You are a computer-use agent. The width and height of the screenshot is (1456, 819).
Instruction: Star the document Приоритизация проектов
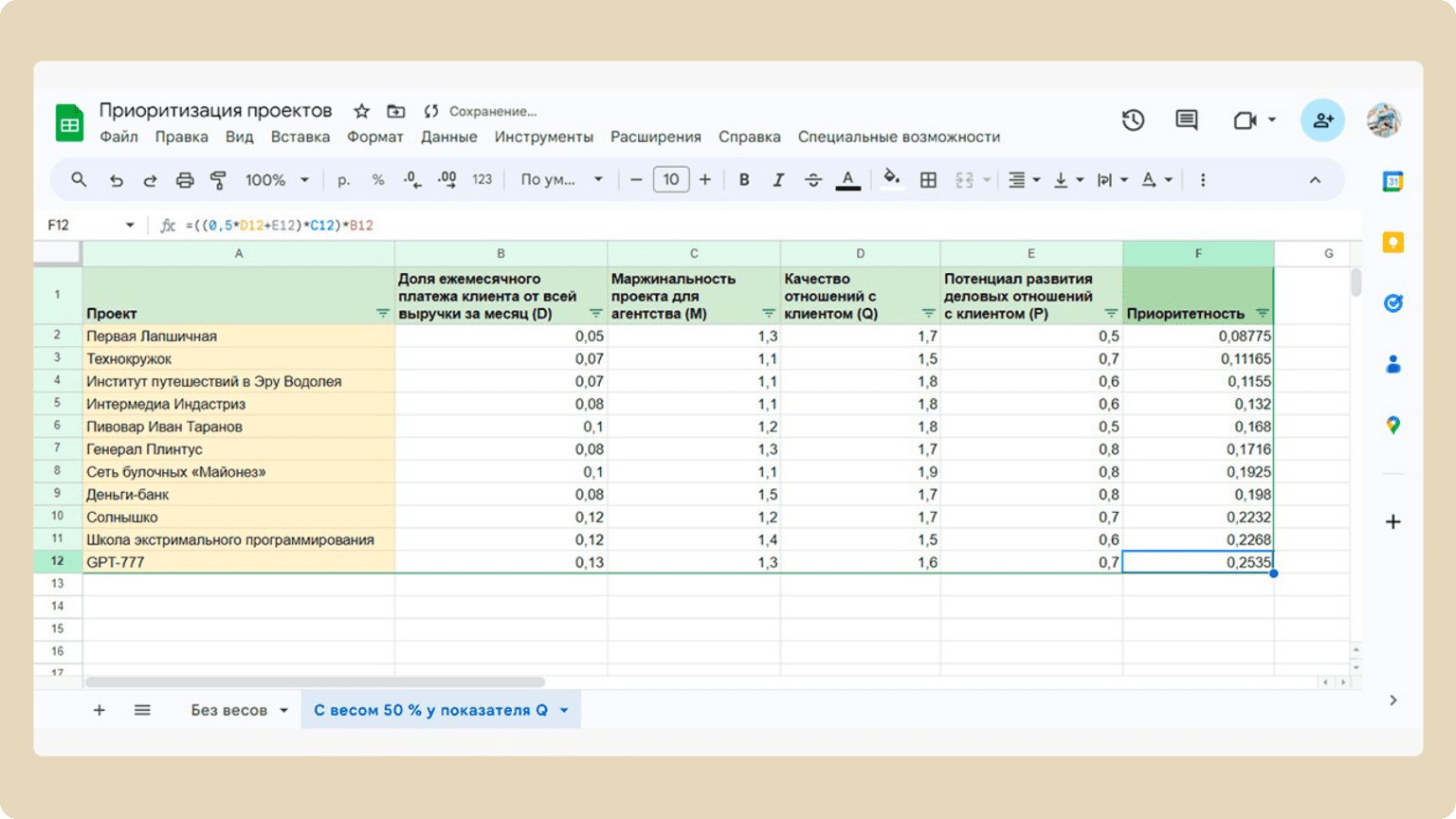coord(361,111)
